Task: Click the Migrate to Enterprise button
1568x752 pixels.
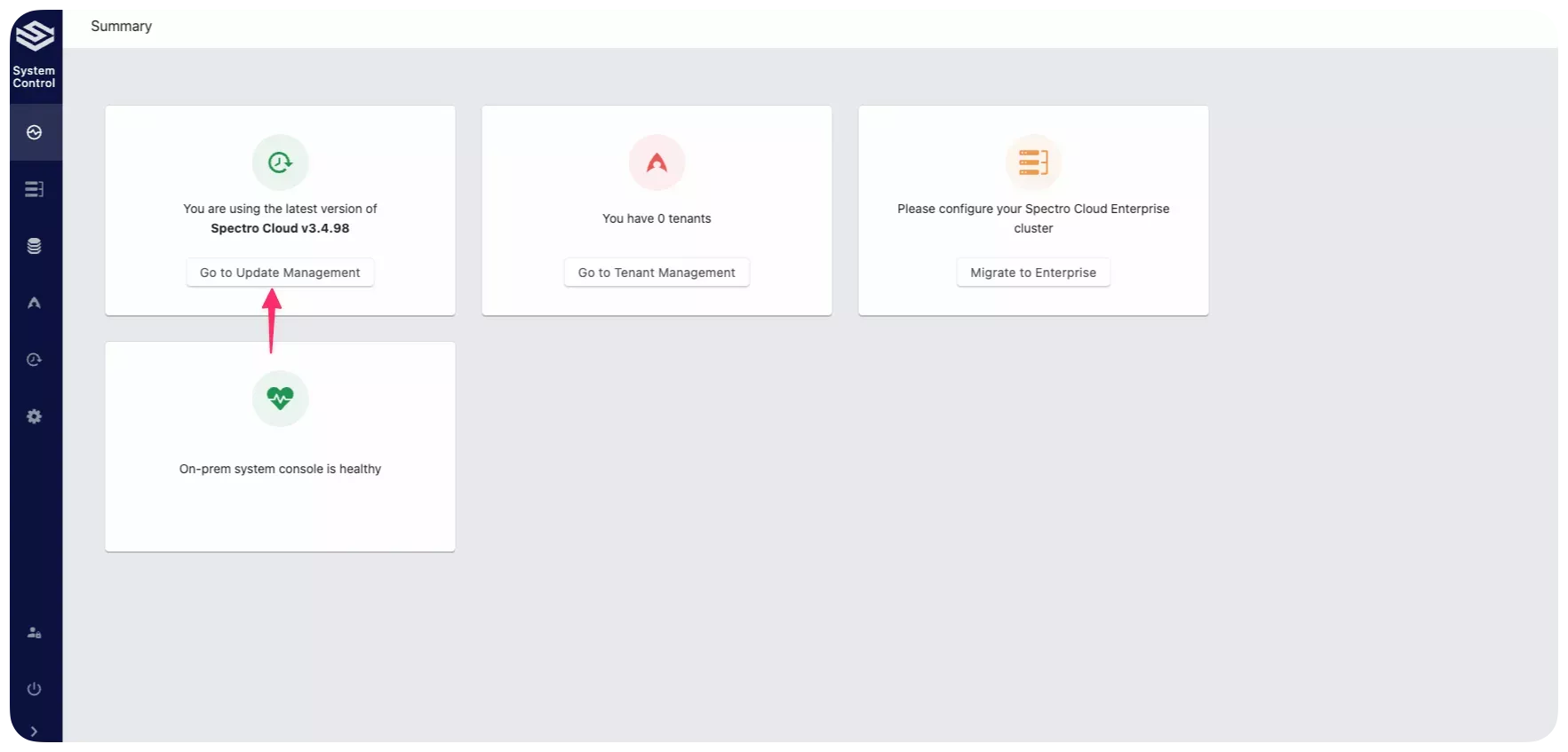Action: (x=1033, y=273)
